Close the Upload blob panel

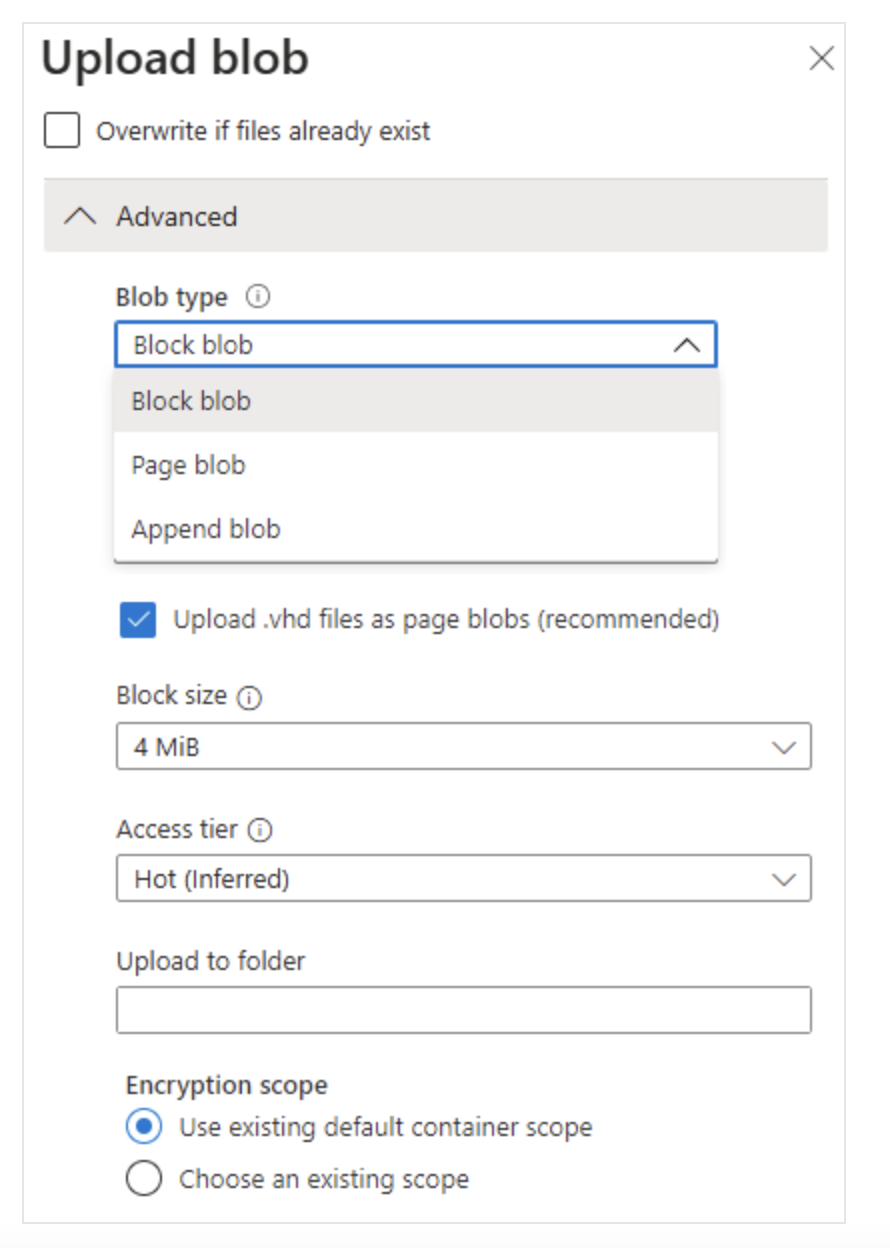(x=821, y=59)
